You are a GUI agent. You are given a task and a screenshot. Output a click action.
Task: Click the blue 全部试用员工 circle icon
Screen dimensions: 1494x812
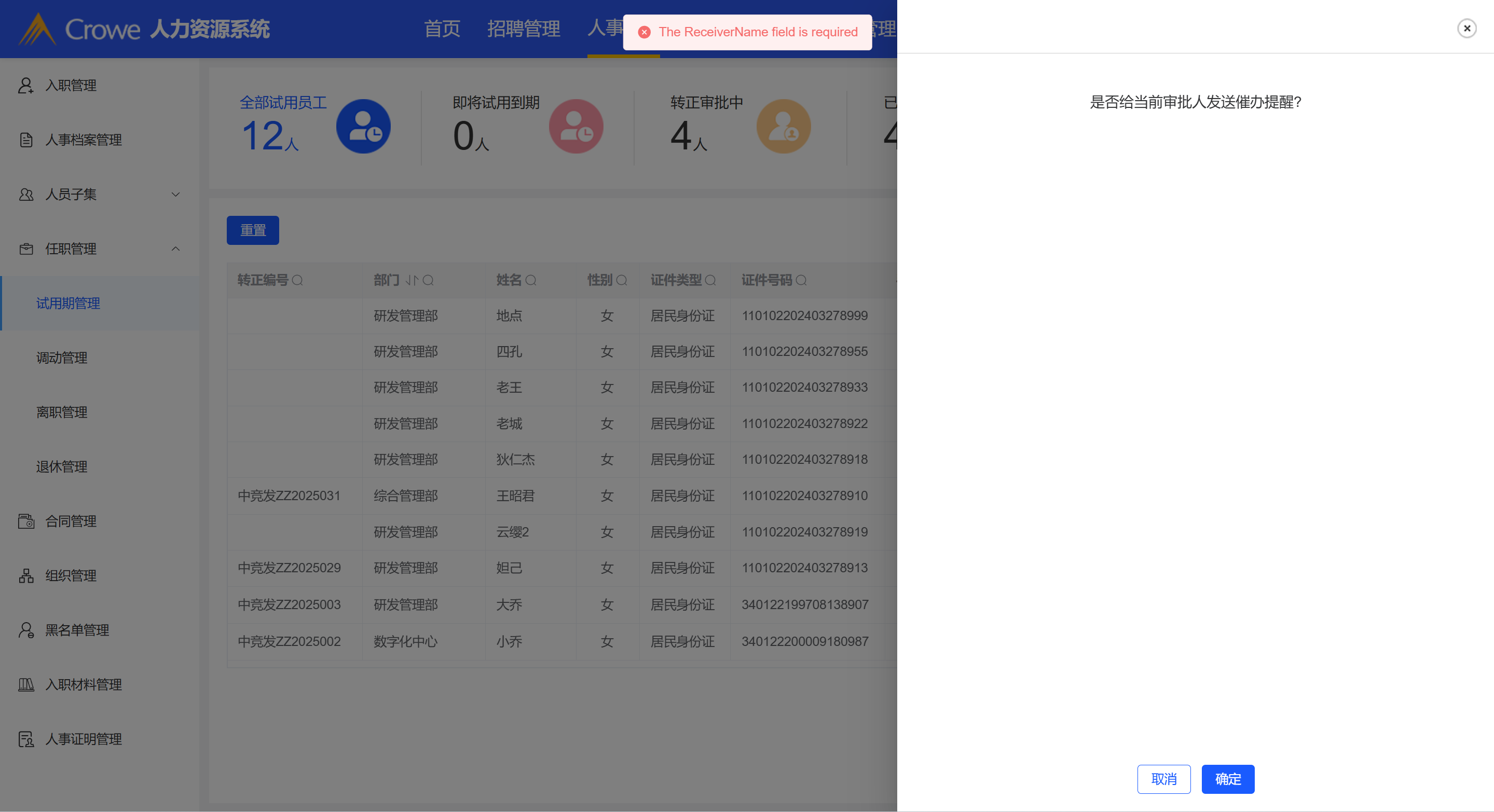pos(363,127)
